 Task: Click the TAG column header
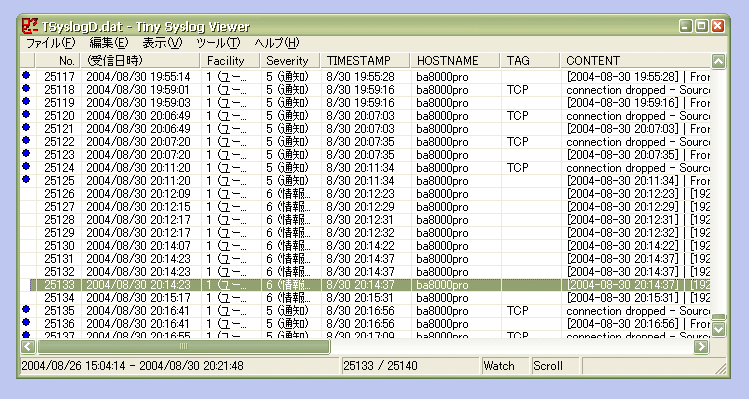click(530, 61)
